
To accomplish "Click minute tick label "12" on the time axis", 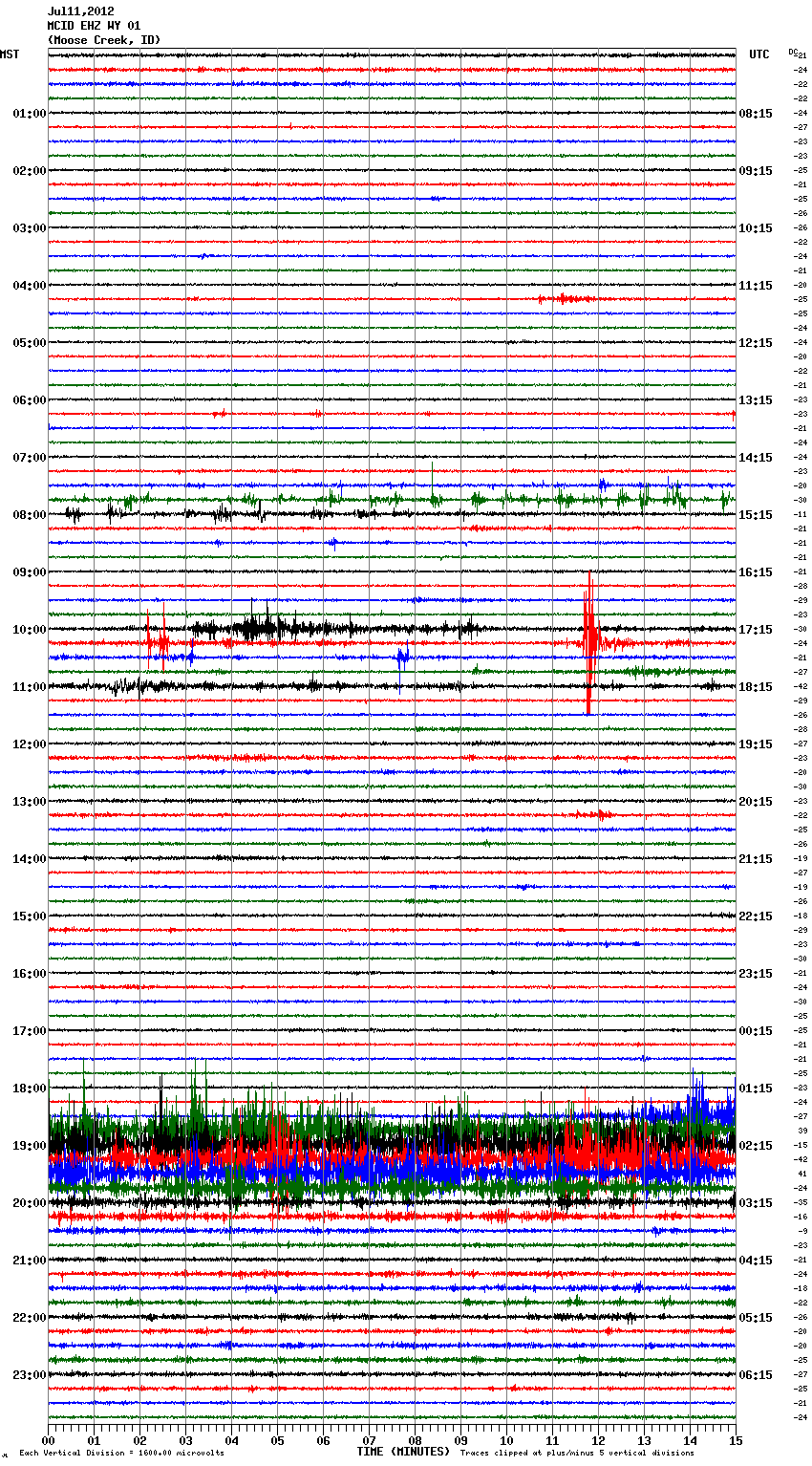I will [x=598, y=1440].
